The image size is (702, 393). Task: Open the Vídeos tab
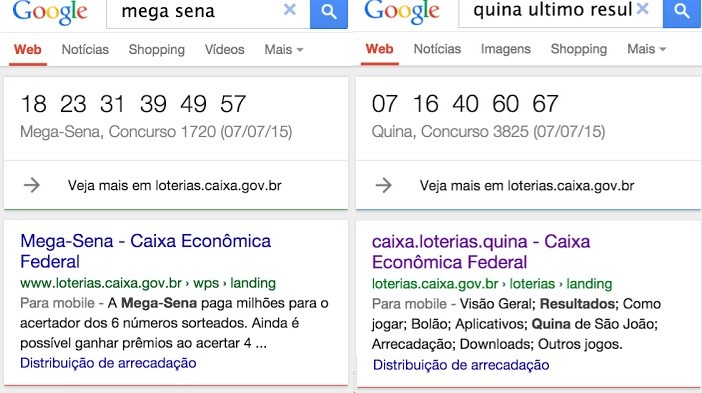[224, 50]
